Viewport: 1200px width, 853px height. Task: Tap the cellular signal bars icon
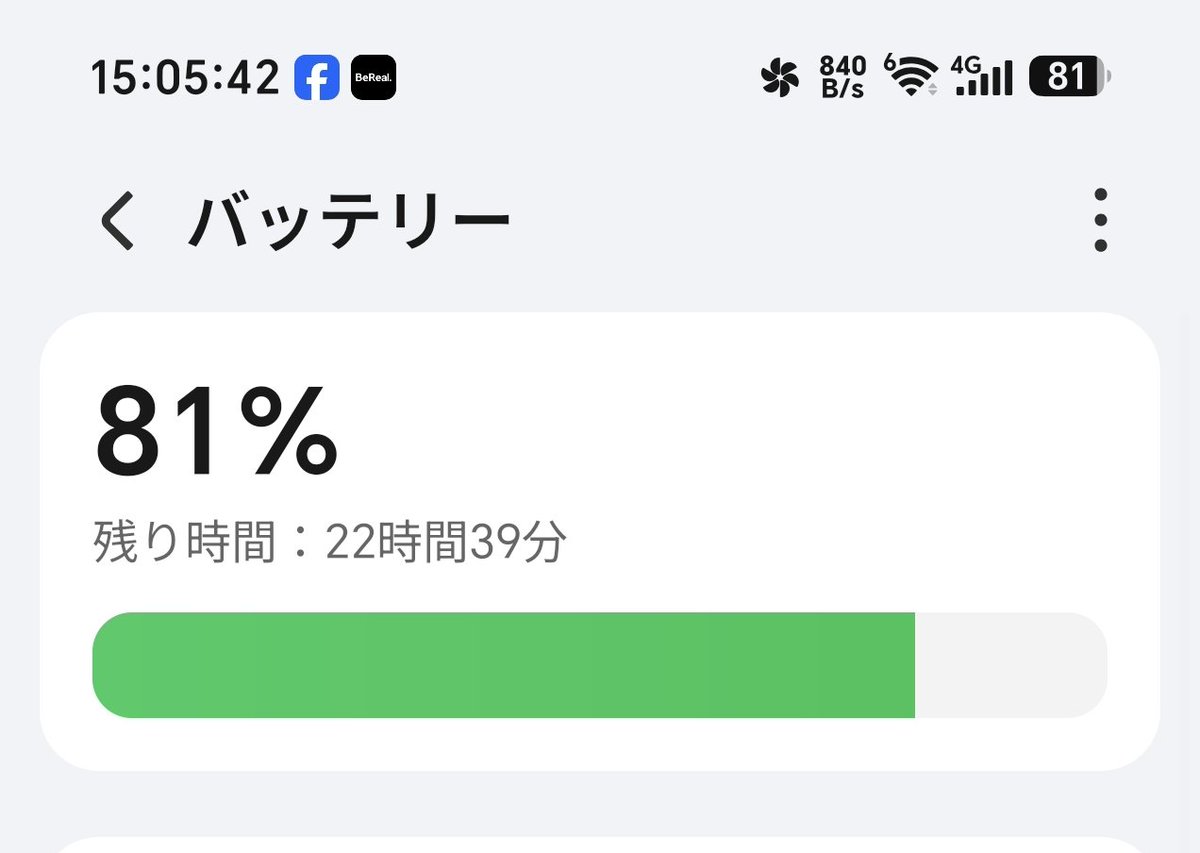tap(984, 79)
